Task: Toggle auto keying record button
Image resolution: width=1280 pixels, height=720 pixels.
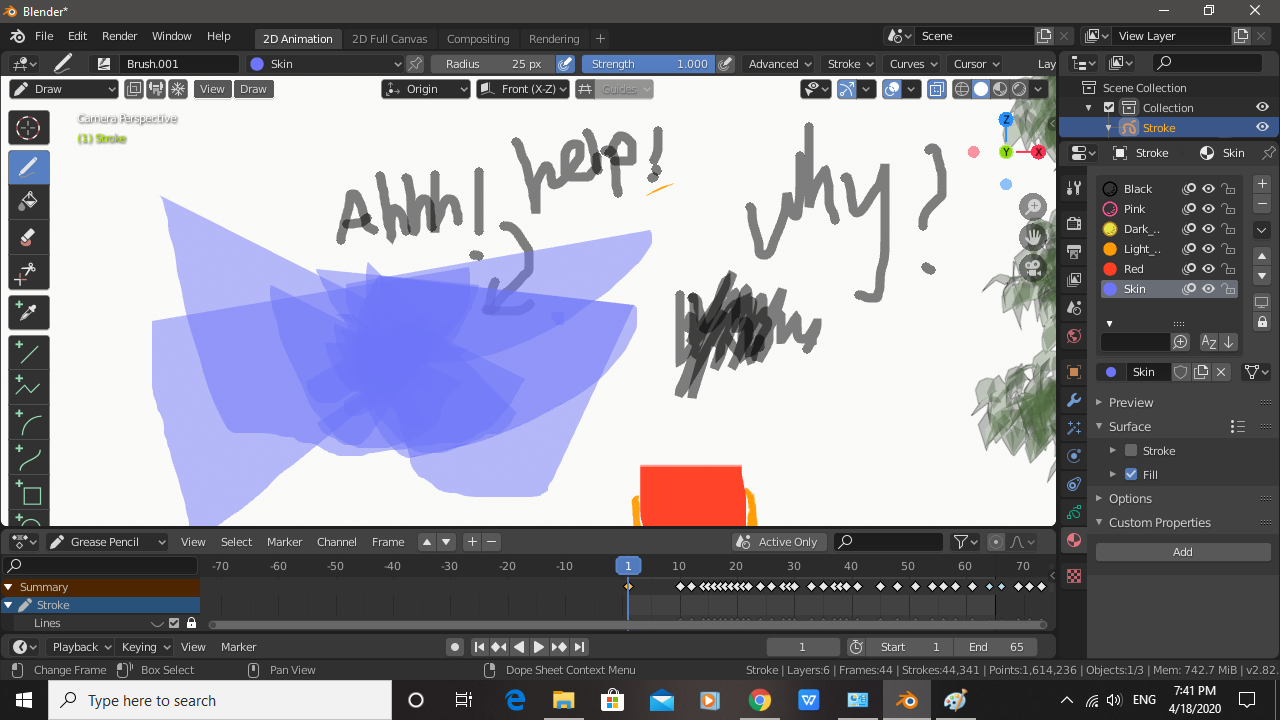Action: pos(454,647)
